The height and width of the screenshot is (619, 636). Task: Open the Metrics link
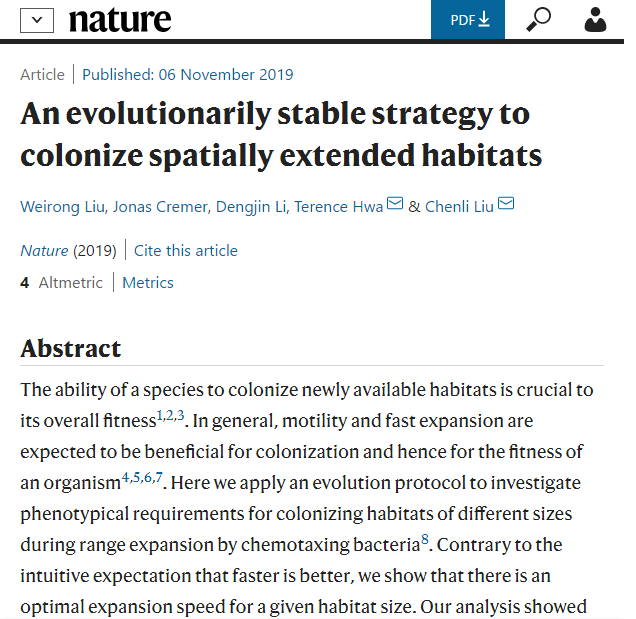tap(148, 283)
